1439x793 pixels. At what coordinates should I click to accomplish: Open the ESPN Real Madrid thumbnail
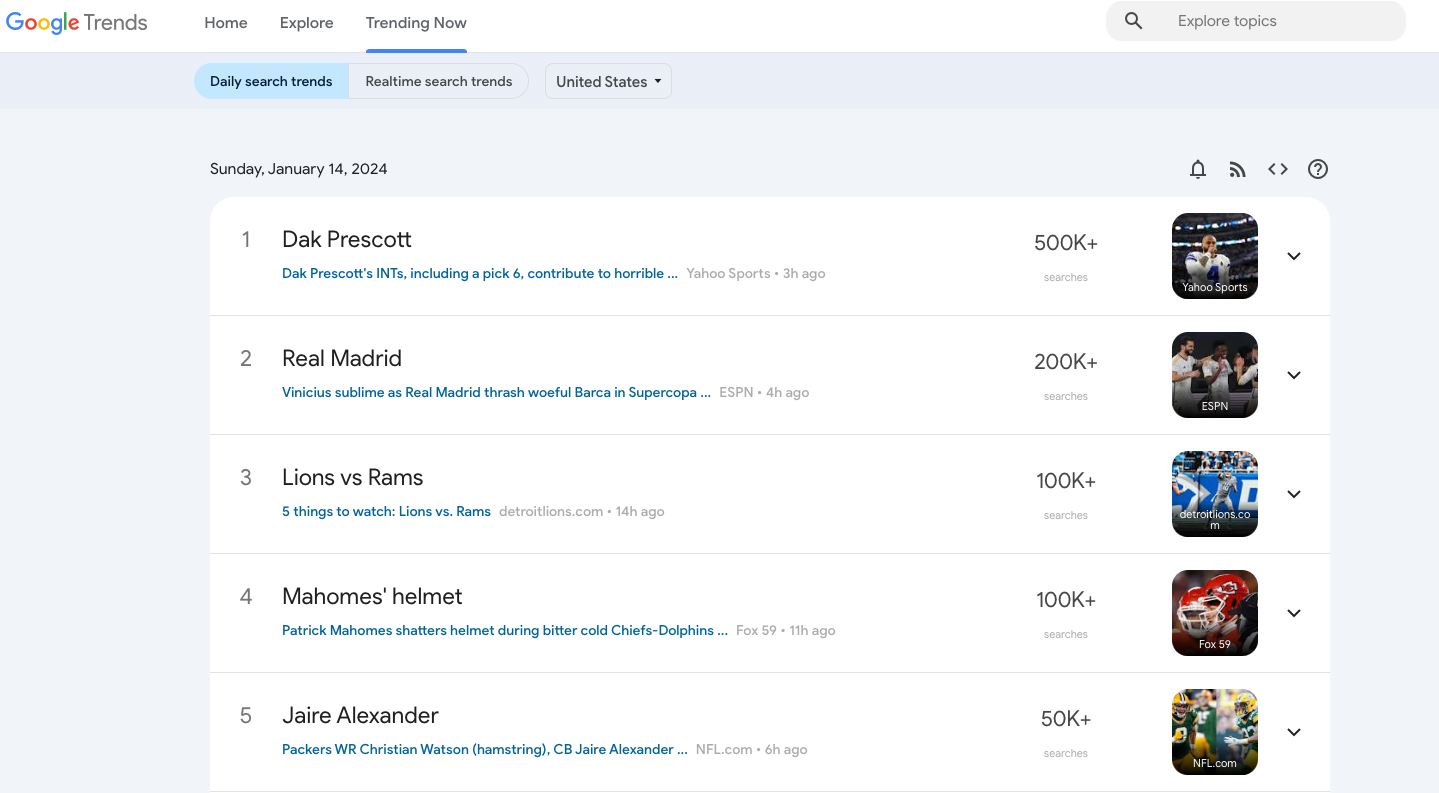click(x=1214, y=374)
